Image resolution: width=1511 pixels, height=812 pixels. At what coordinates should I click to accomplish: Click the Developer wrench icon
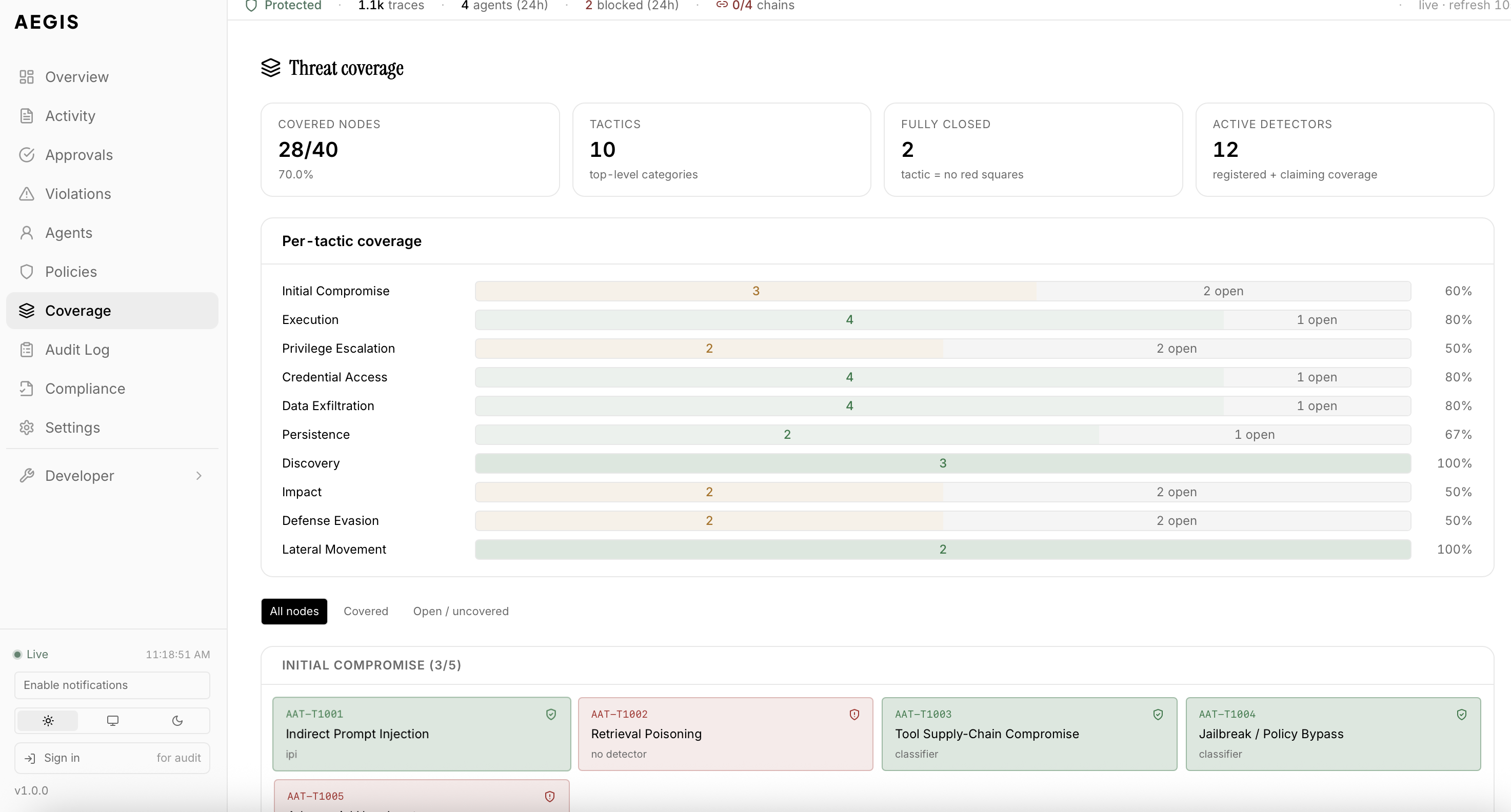click(26, 476)
